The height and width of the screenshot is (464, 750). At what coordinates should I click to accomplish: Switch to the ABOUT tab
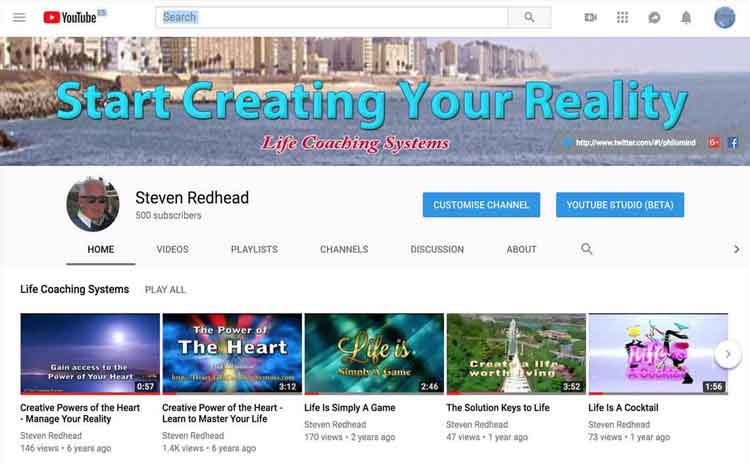click(521, 249)
